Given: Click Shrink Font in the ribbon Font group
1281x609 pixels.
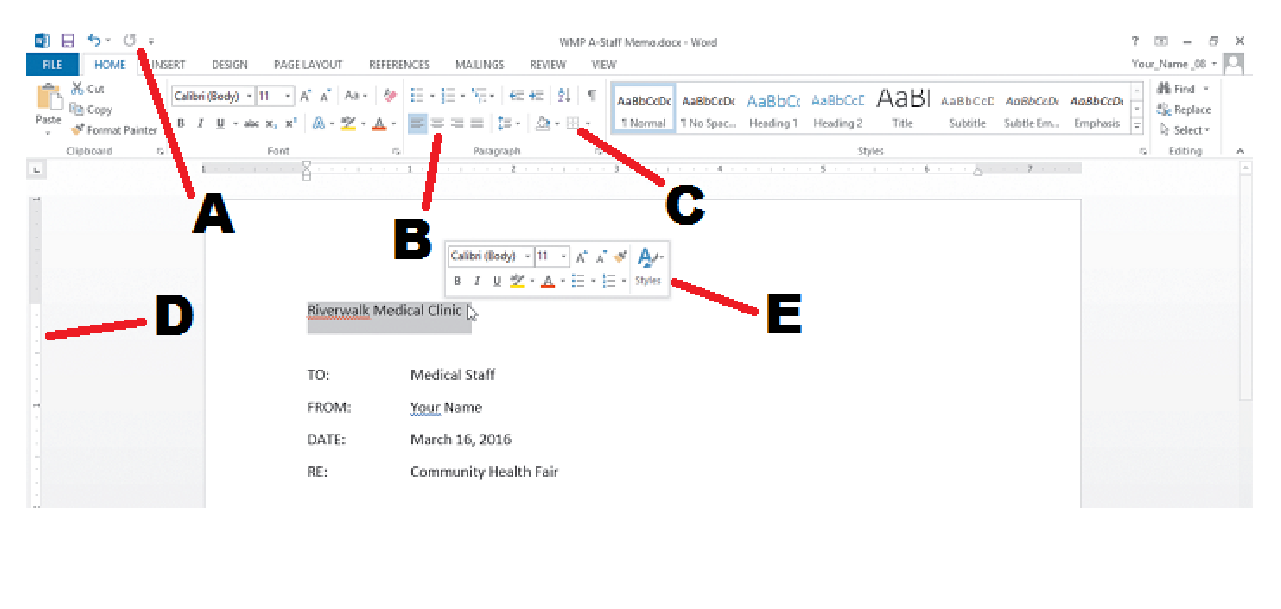Looking at the screenshot, I should [325, 96].
